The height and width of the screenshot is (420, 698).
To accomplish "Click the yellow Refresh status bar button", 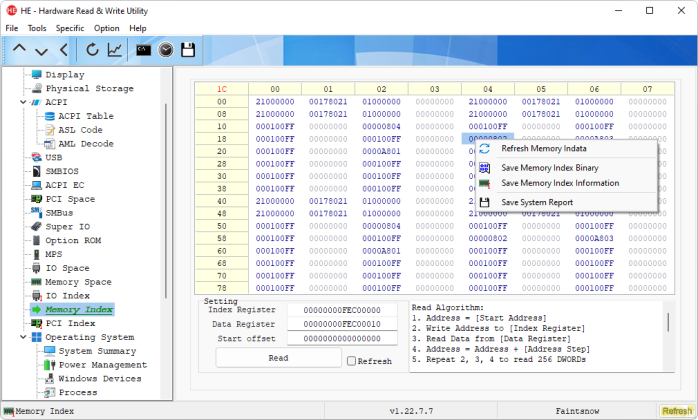I will [x=677, y=411].
